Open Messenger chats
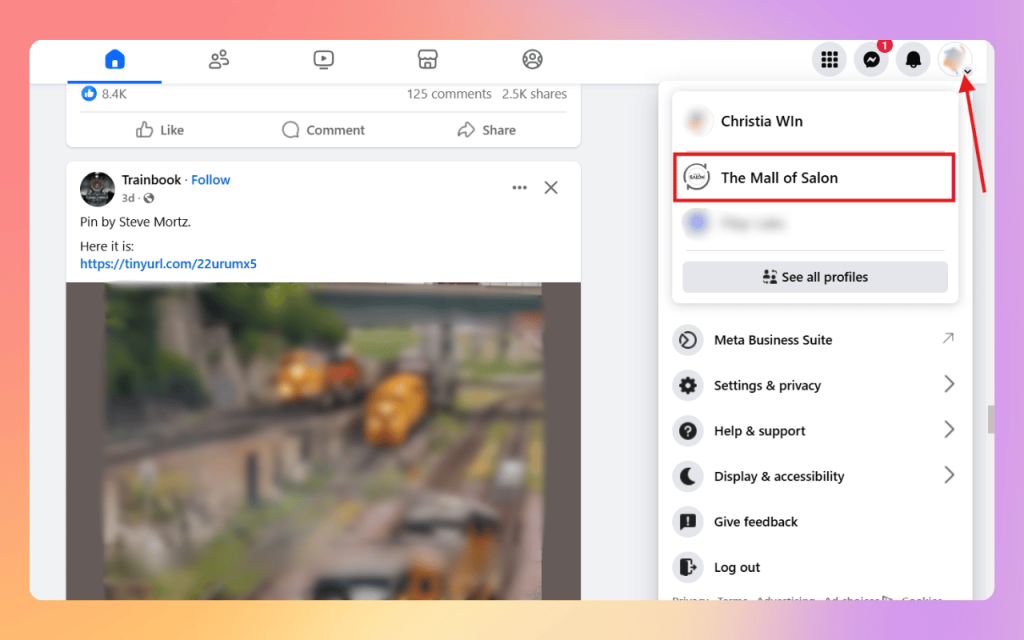 (x=871, y=60)
